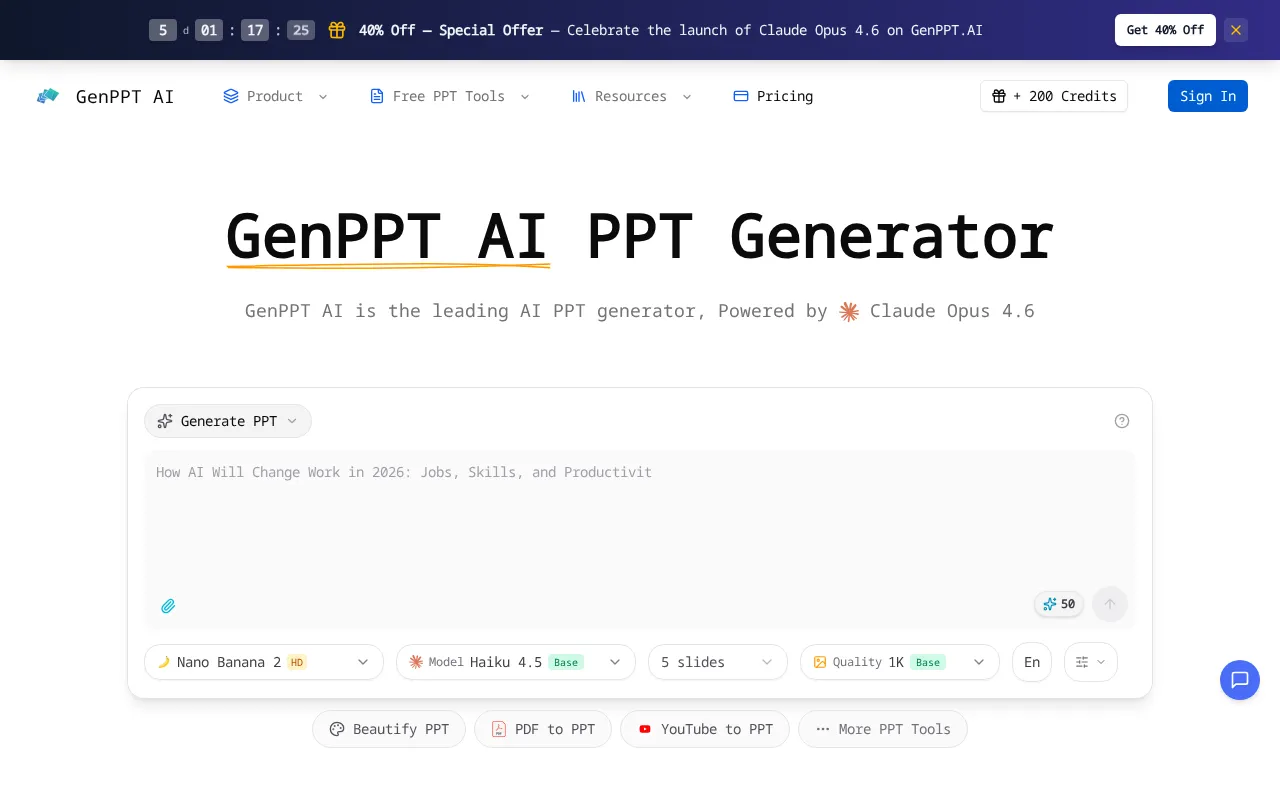
Task: Click the Base badge next to Haiku 4.5
Action: pyautogui.click(x=566, y=662)
